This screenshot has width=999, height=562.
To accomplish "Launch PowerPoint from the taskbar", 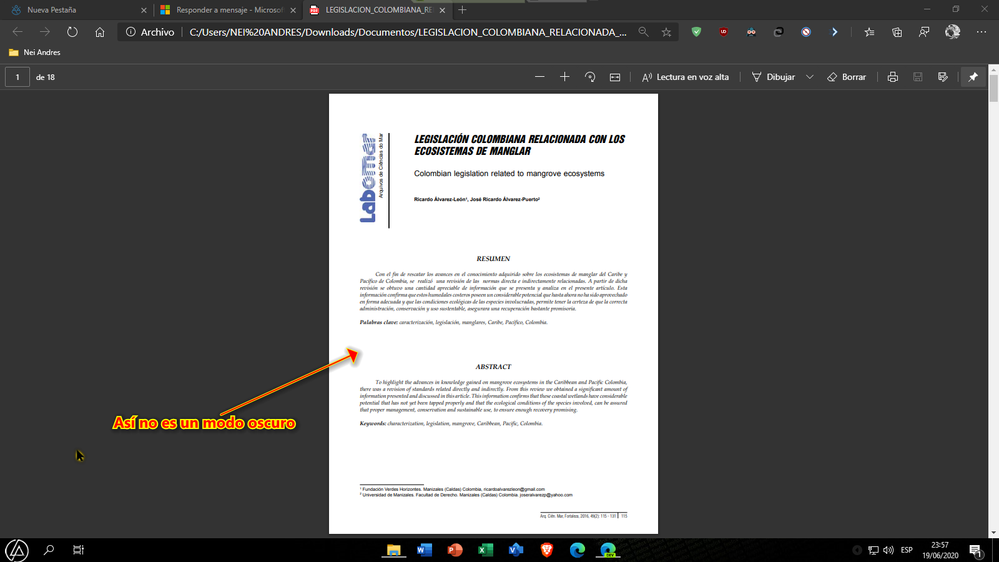I will 455,550.
